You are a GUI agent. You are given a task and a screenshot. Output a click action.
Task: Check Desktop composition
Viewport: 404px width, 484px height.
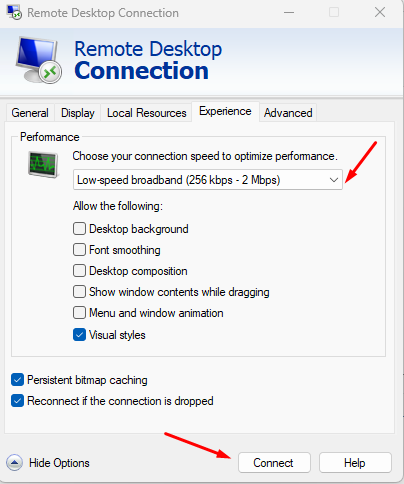tap(79, 271)
